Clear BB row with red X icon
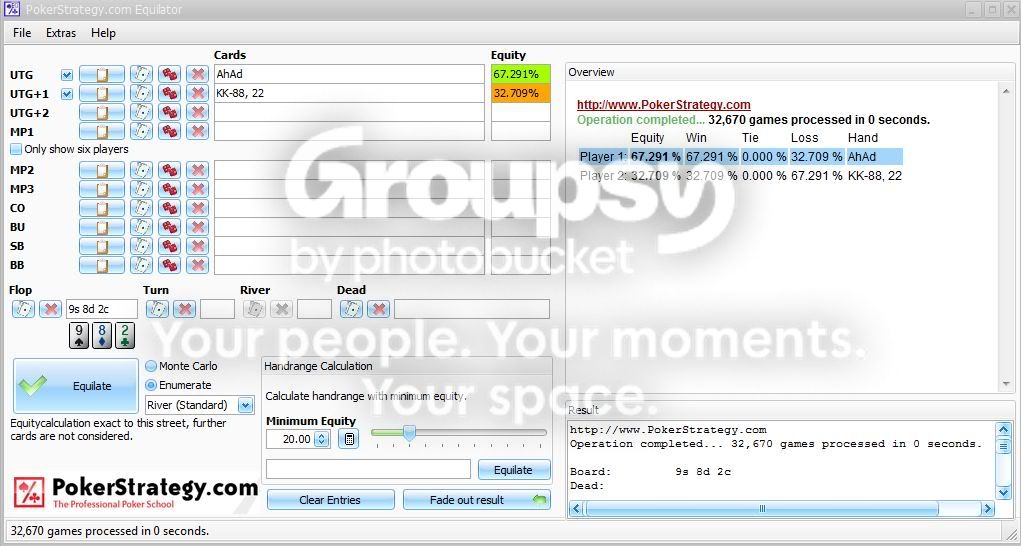The image size is (1021, 546). 197,265
